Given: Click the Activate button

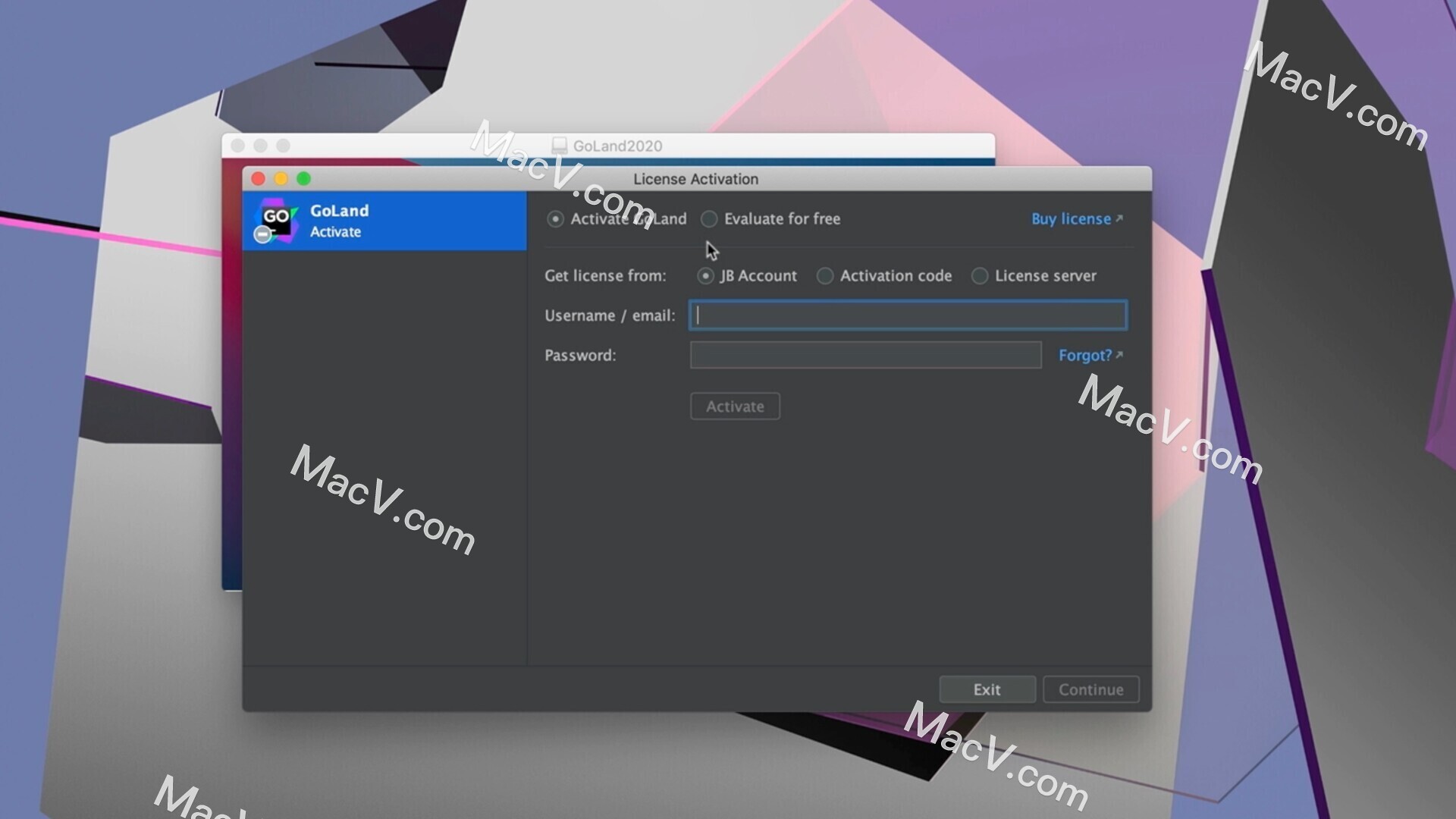Looking at the screenshot, I should click(735, 405).
